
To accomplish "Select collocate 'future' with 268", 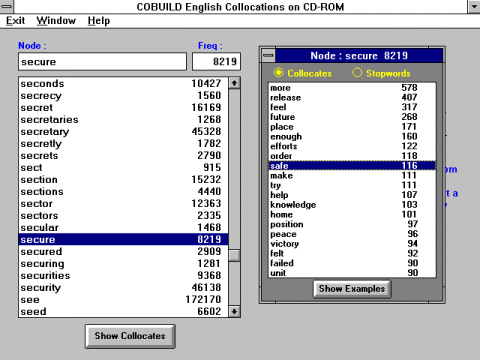I will click(352, 117).
